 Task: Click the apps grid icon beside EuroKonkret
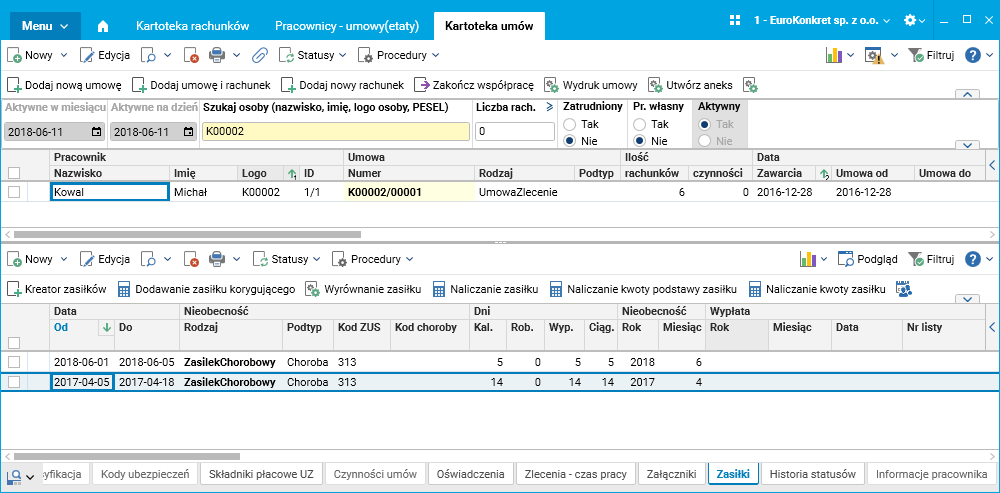(x=734, y=20)
